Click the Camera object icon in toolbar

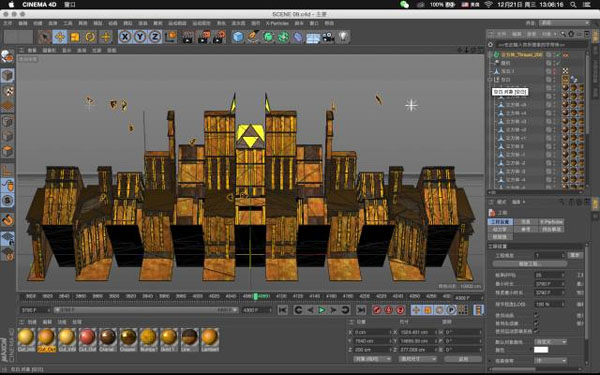pos(328,37)
